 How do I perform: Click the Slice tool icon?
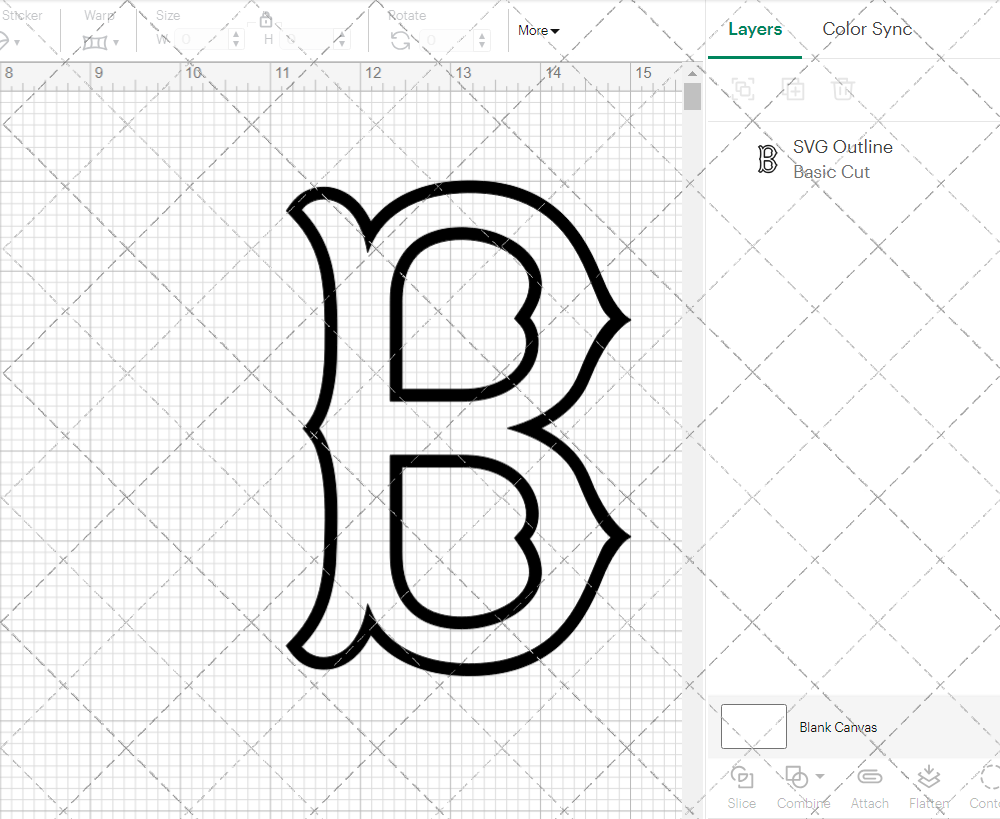742,778
